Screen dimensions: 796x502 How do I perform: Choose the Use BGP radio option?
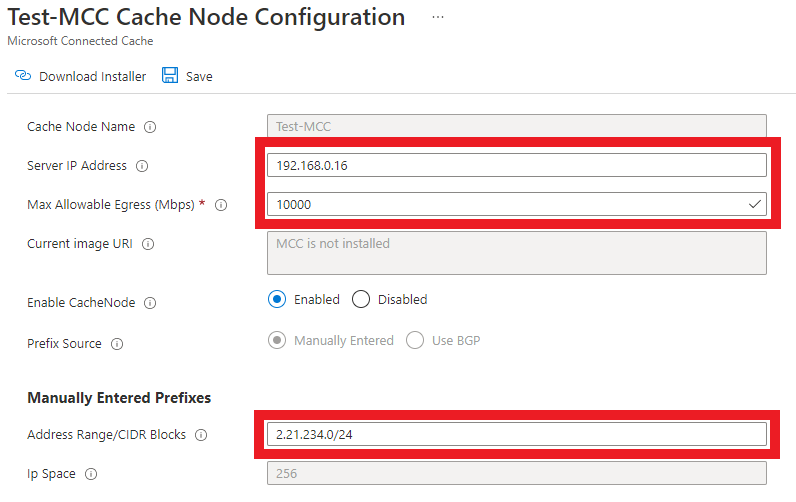point(415,340)
